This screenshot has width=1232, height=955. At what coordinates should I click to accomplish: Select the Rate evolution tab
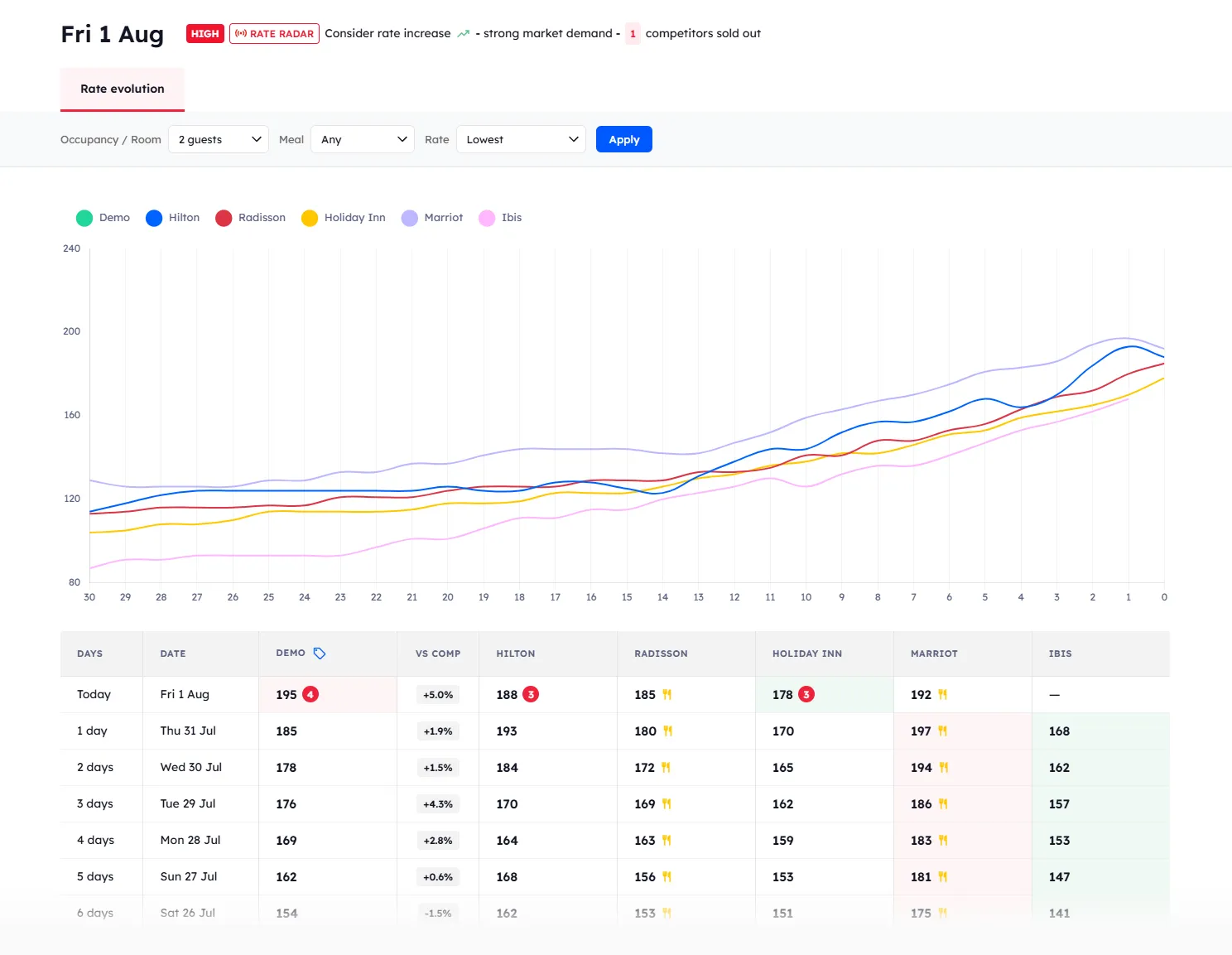click(122, 89)
